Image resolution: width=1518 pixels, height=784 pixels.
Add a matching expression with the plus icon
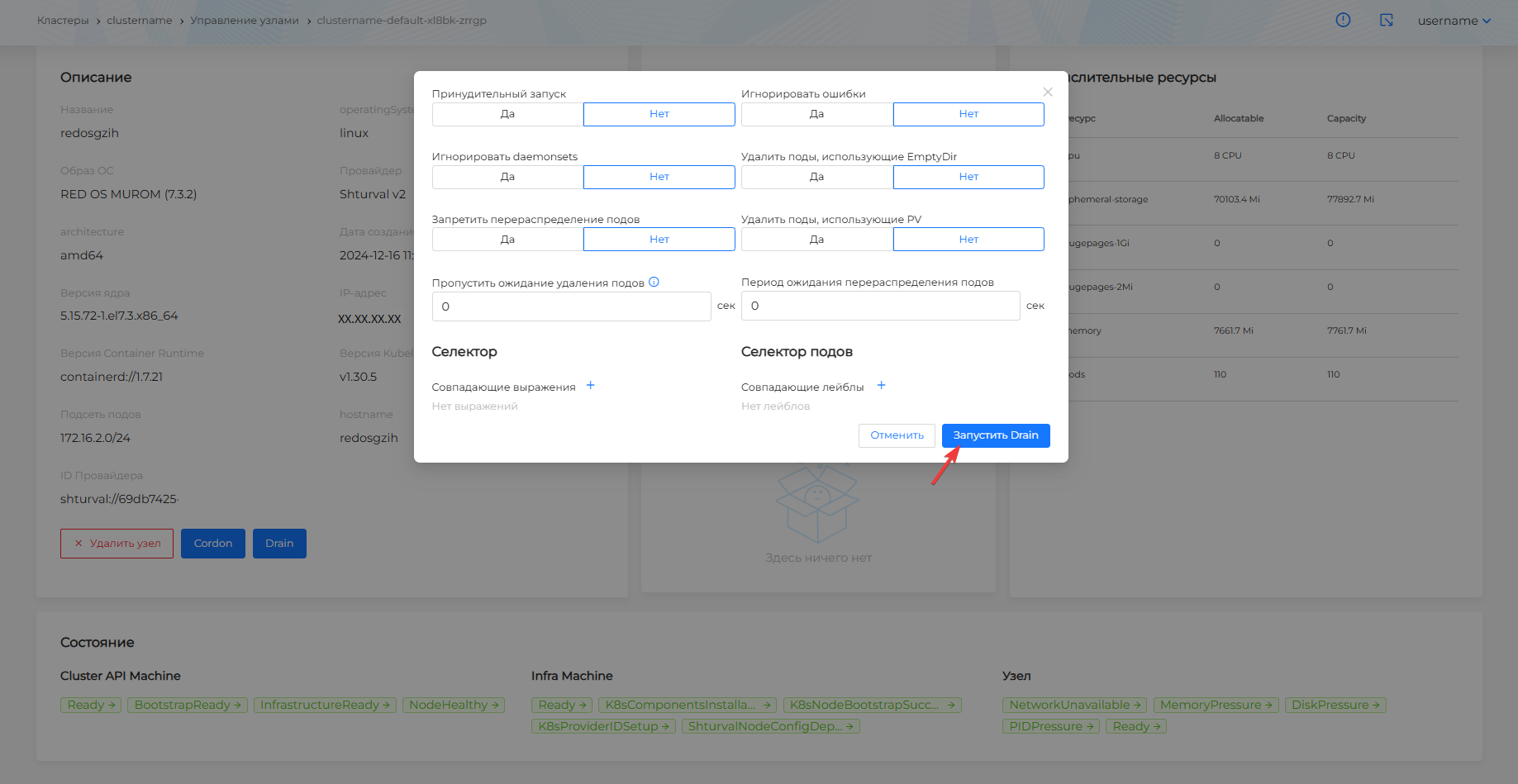click(590, 386)
